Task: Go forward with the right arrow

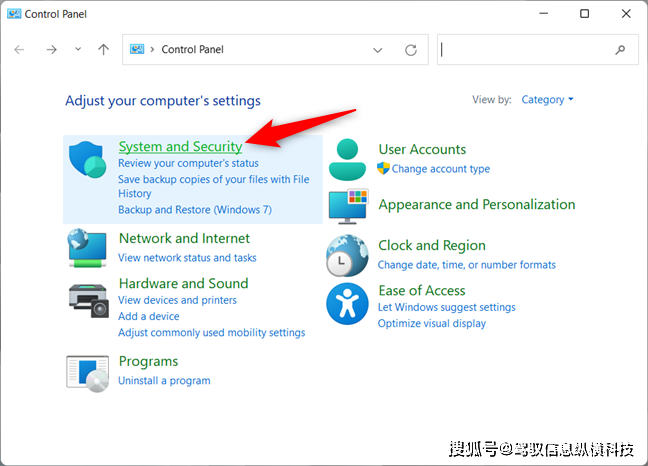Action: tap(51, 50)
